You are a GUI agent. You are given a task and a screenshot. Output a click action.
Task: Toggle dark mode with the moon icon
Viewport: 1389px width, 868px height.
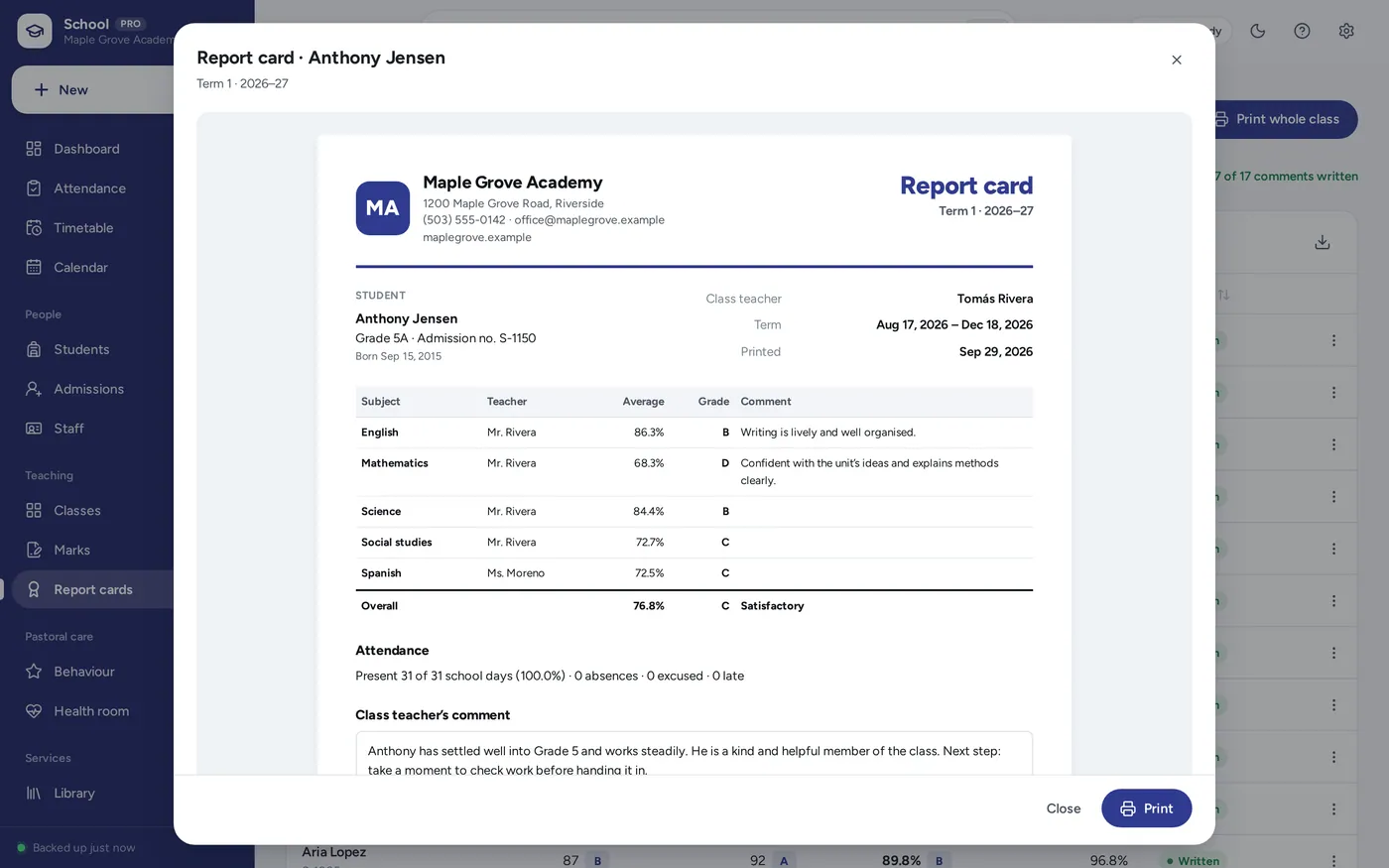coord(1258,31)
